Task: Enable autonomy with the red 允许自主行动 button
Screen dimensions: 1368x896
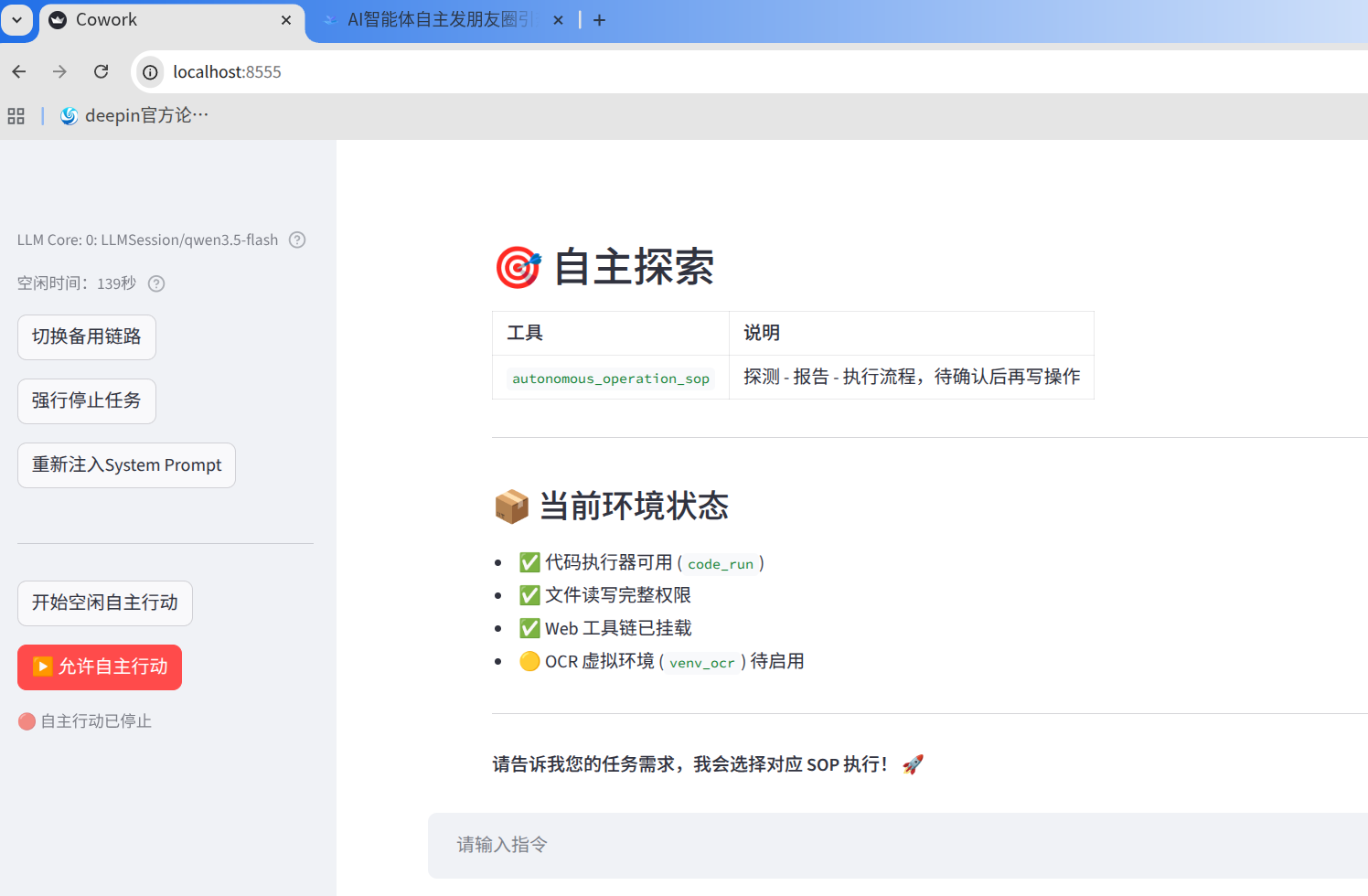Action: (99, 667)
